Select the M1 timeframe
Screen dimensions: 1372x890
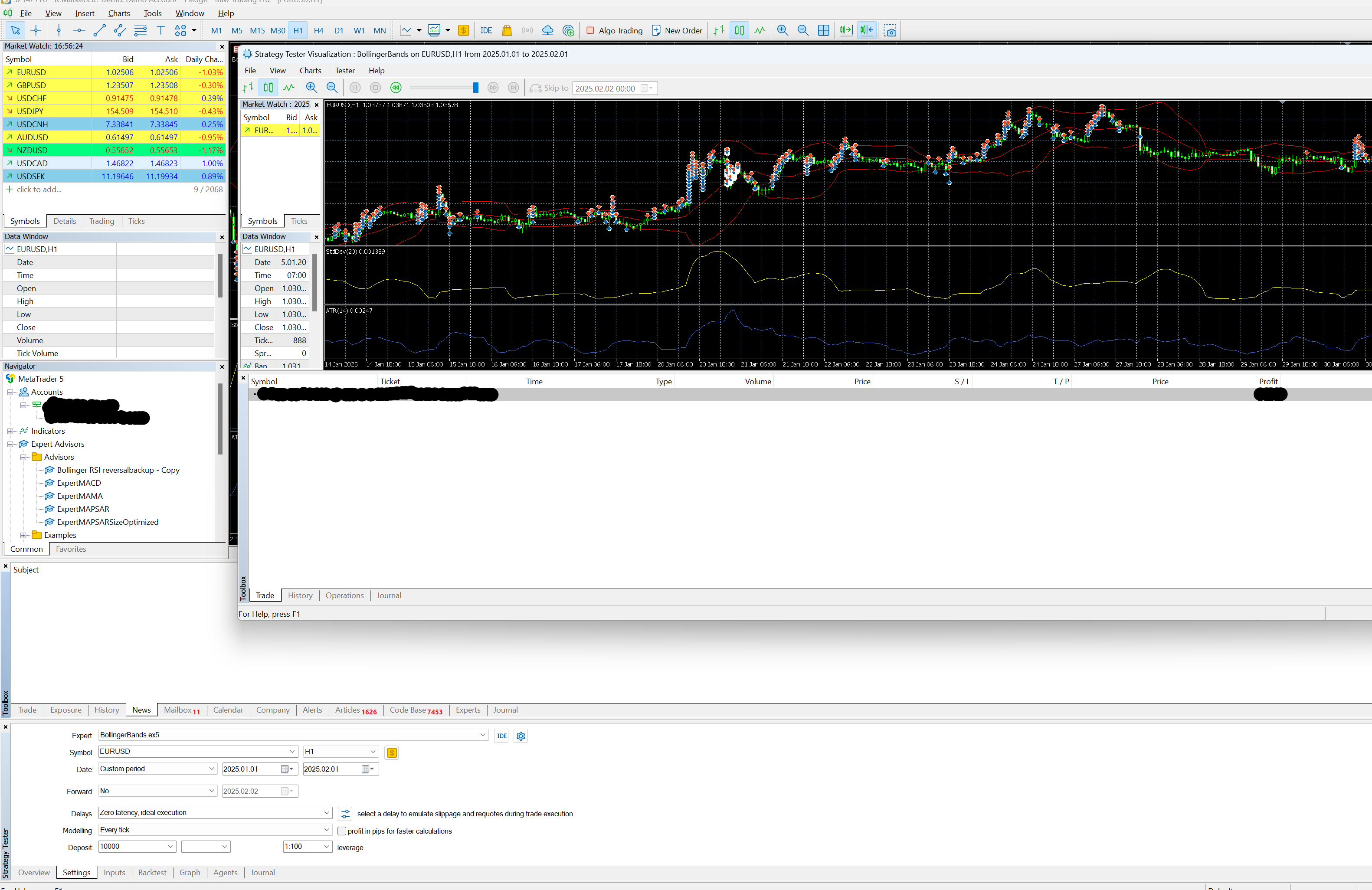216,30
